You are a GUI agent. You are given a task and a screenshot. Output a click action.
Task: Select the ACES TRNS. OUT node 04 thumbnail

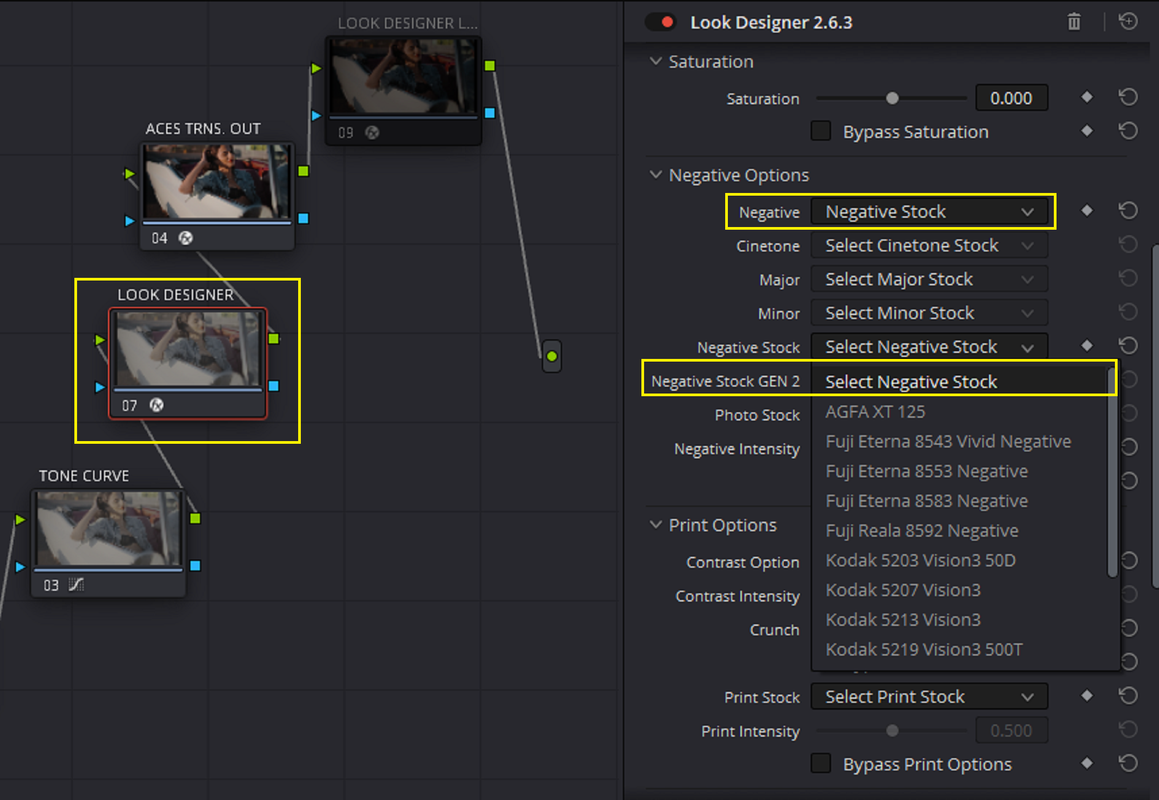217,182
